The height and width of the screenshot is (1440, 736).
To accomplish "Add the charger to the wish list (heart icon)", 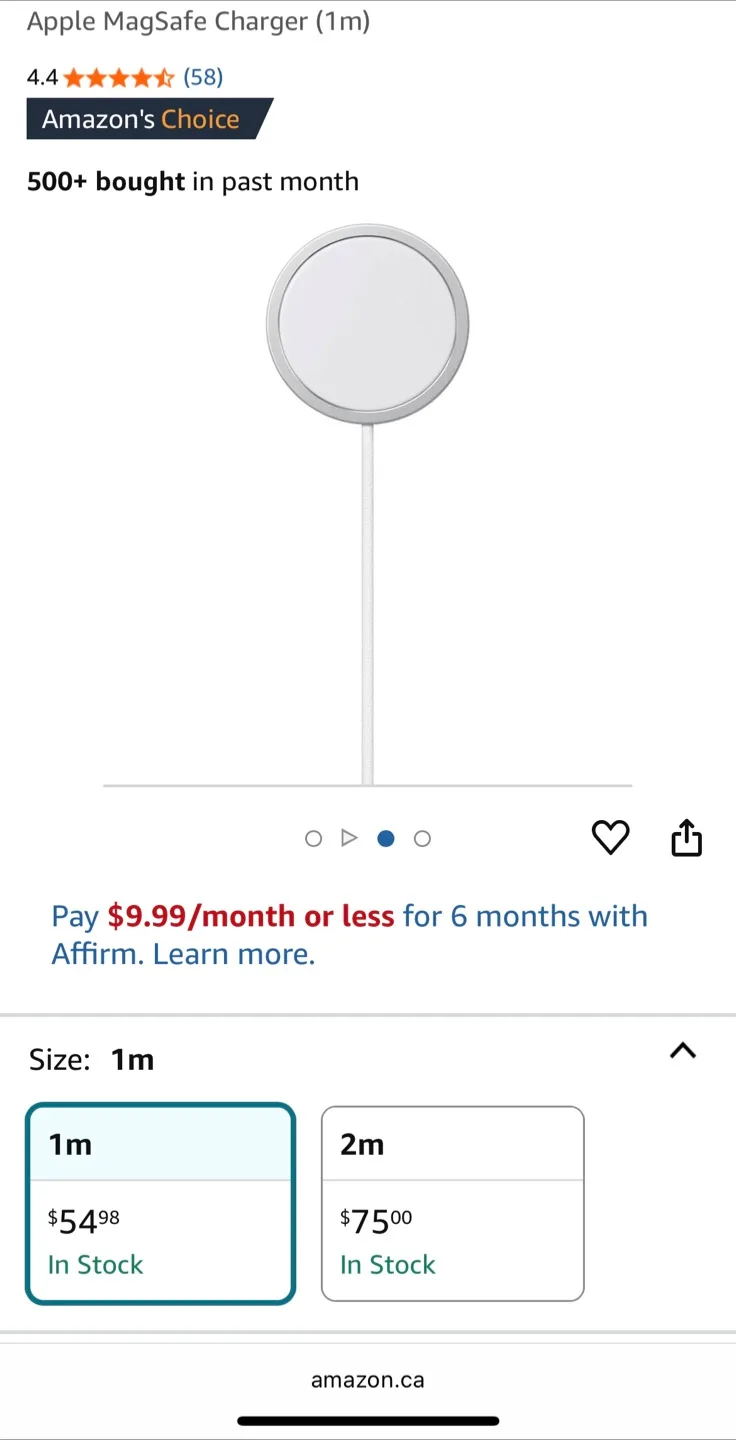I will [610, 838].
